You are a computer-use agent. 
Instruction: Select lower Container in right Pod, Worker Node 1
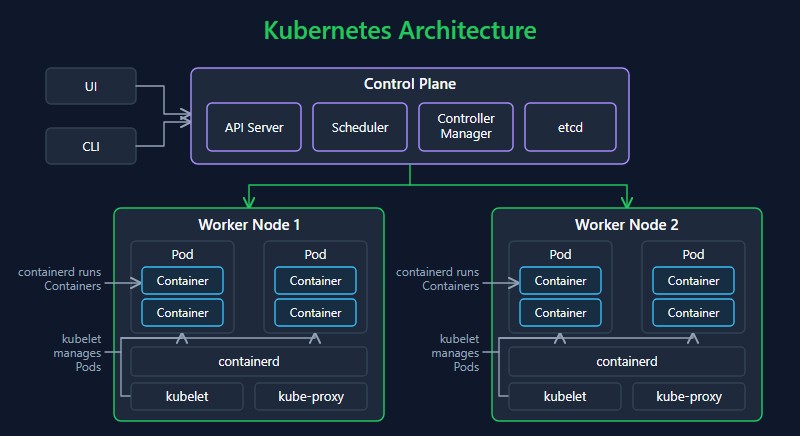[315, 313]
